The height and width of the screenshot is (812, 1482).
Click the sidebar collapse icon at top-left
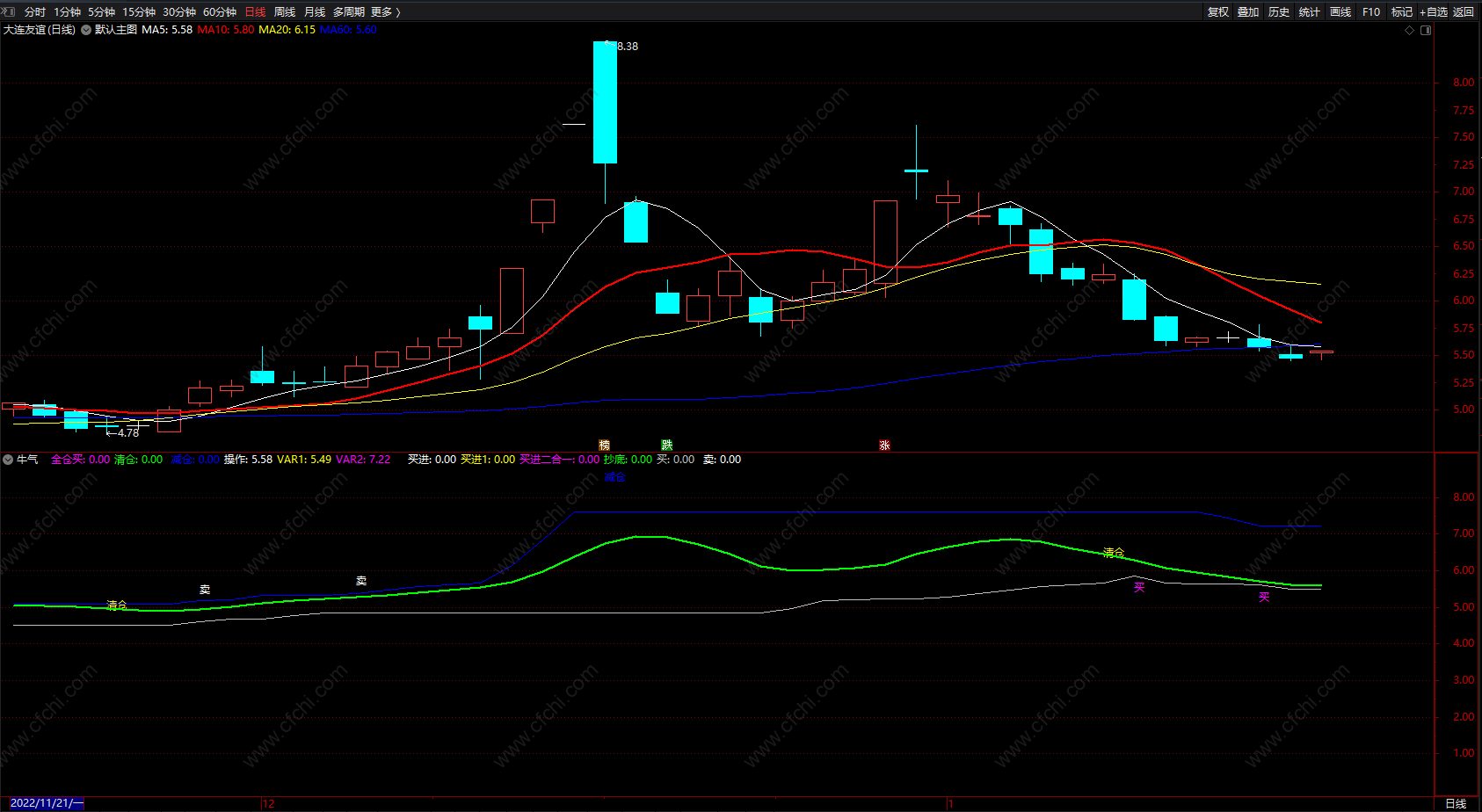[10, 11]
